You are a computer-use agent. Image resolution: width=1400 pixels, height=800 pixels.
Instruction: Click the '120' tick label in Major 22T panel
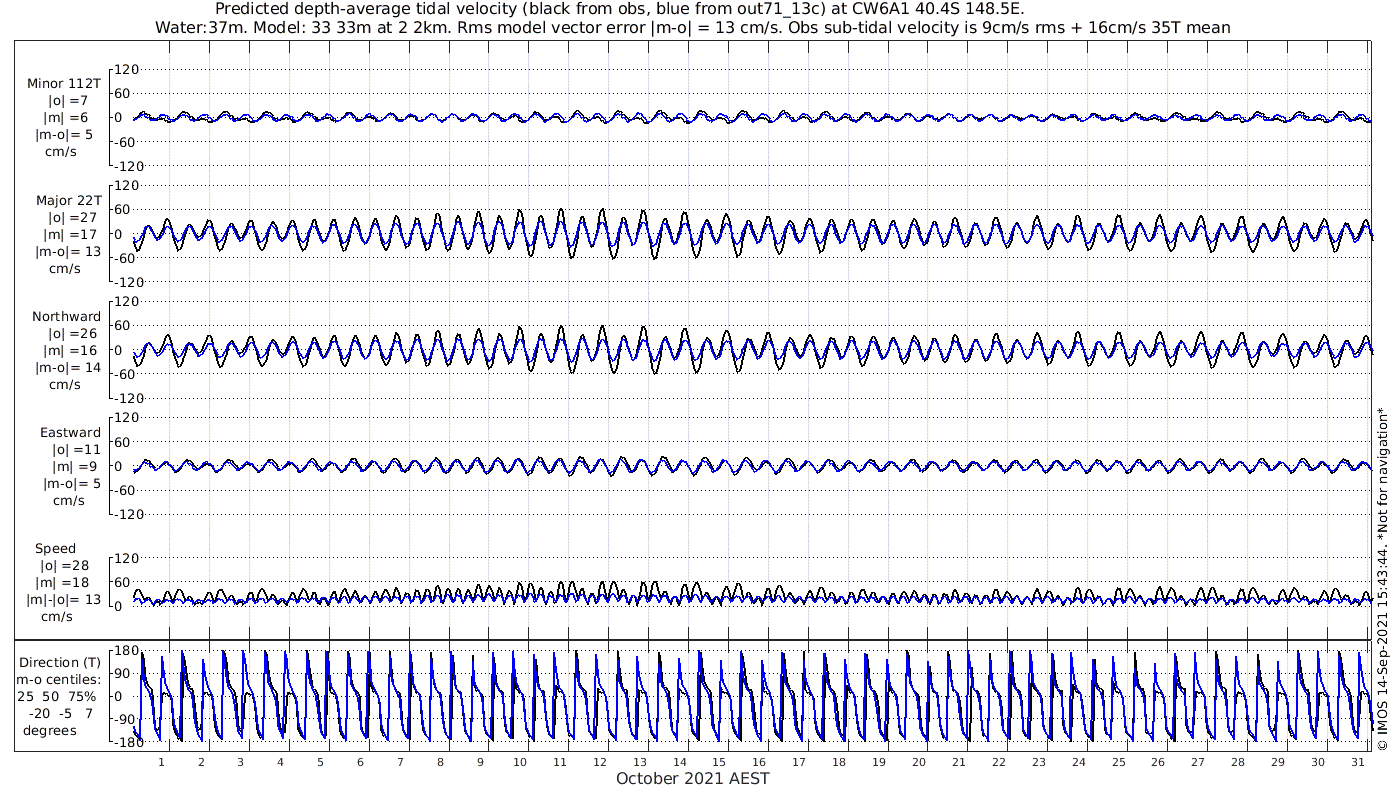[128, 186]
